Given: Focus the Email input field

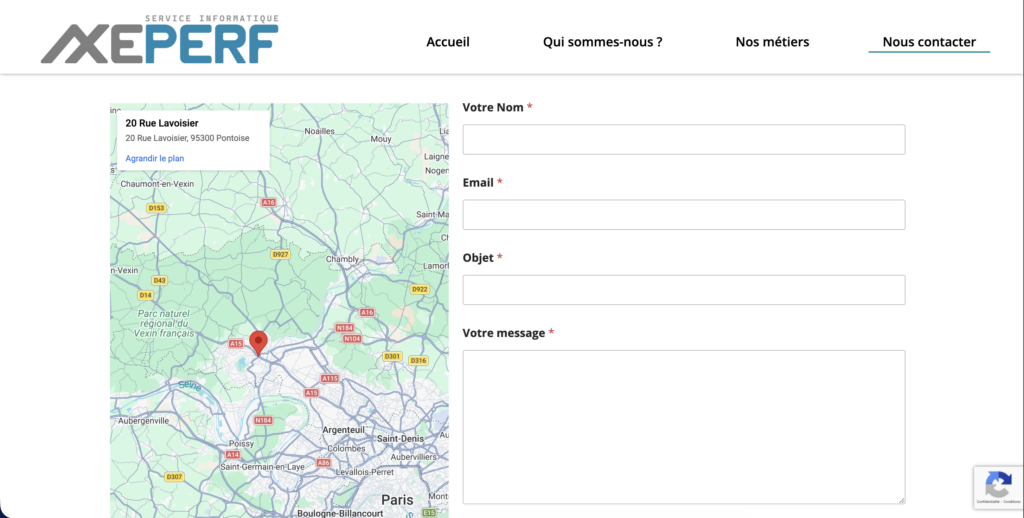Looking at the screenshot, I should [x=683, y=214].
